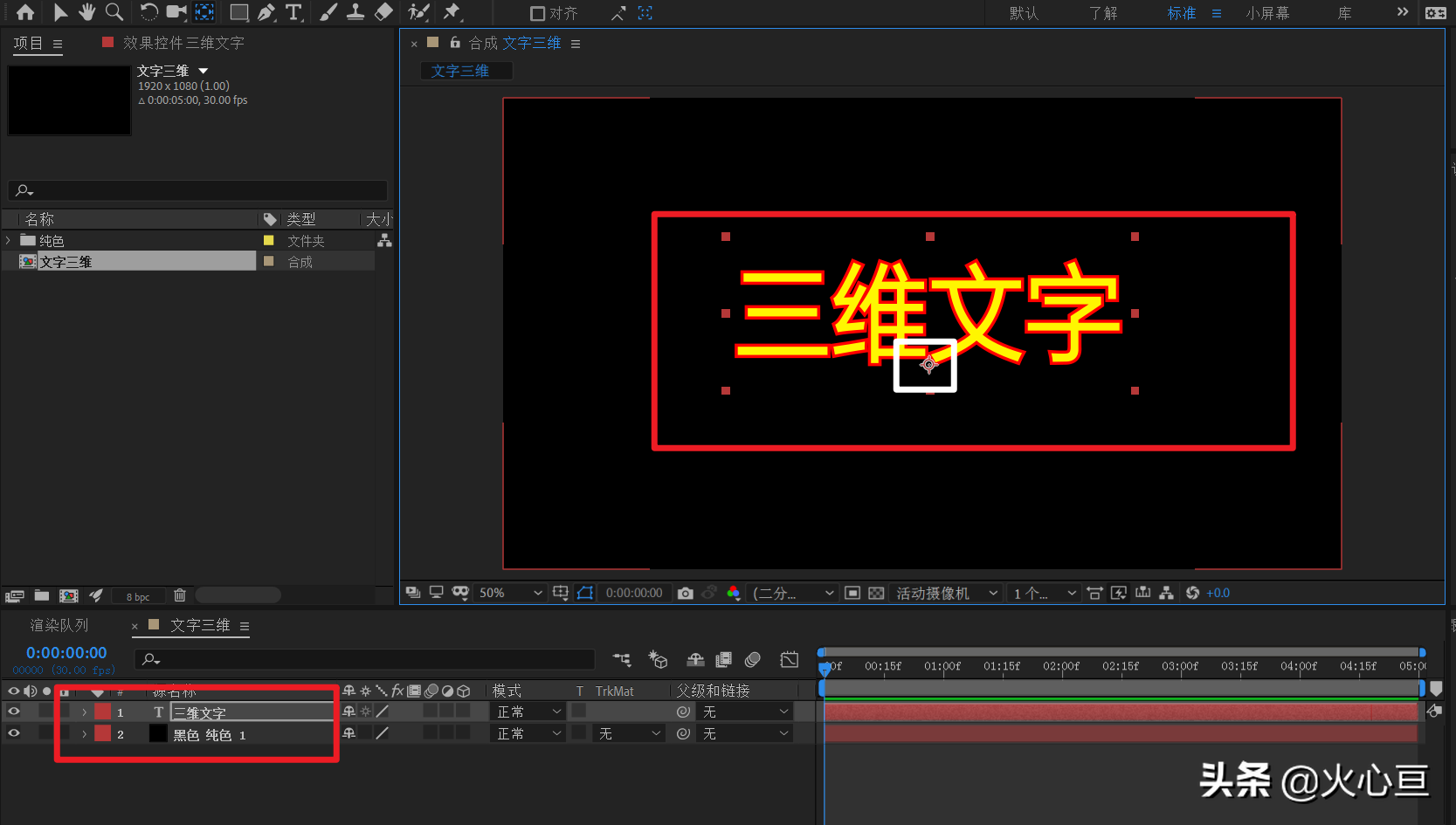Screen dimensions: 1456x825
Task: Select the Rectangle shape tool
Action: pos(238,12)
